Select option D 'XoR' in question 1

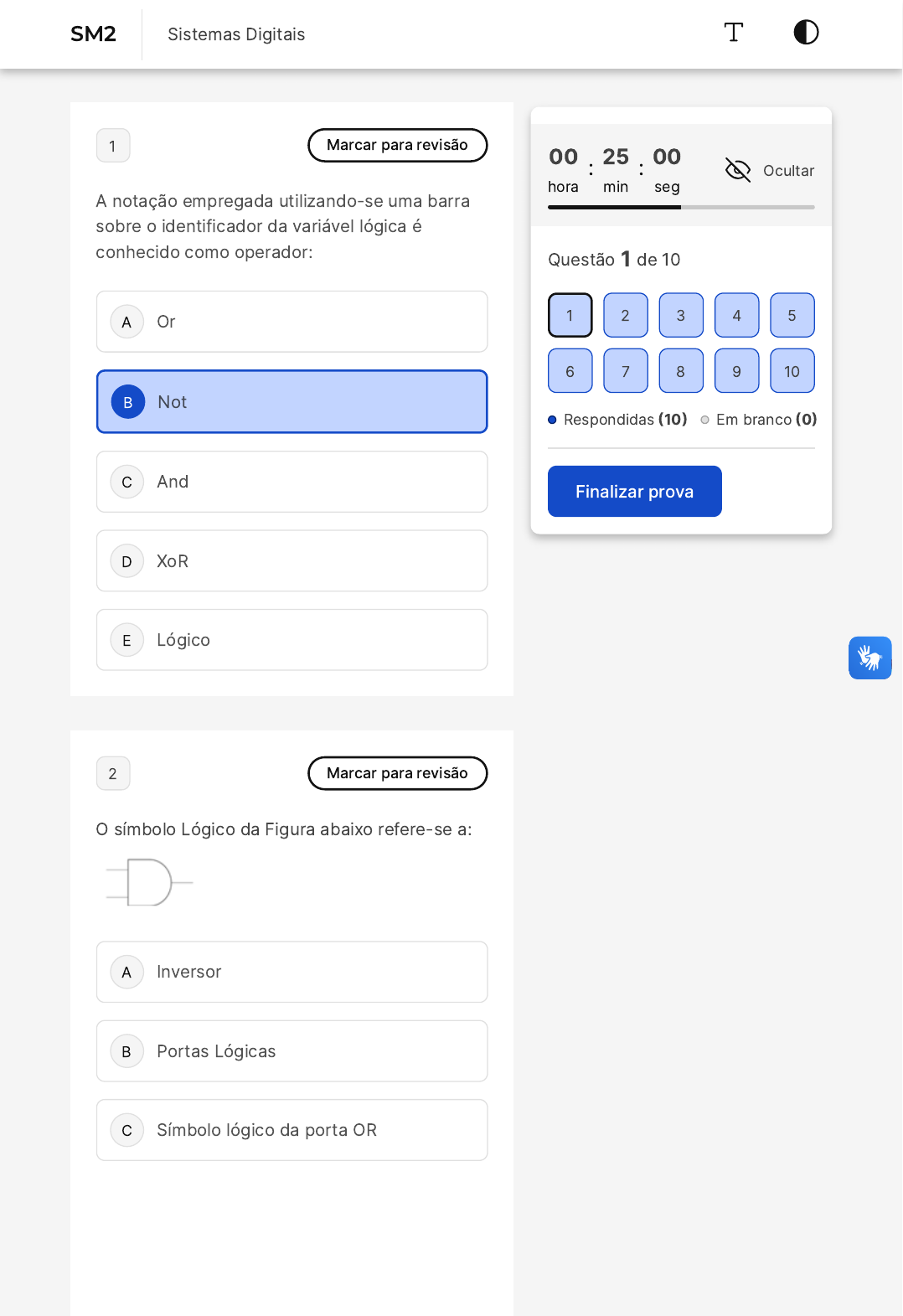tap(292, 561)
